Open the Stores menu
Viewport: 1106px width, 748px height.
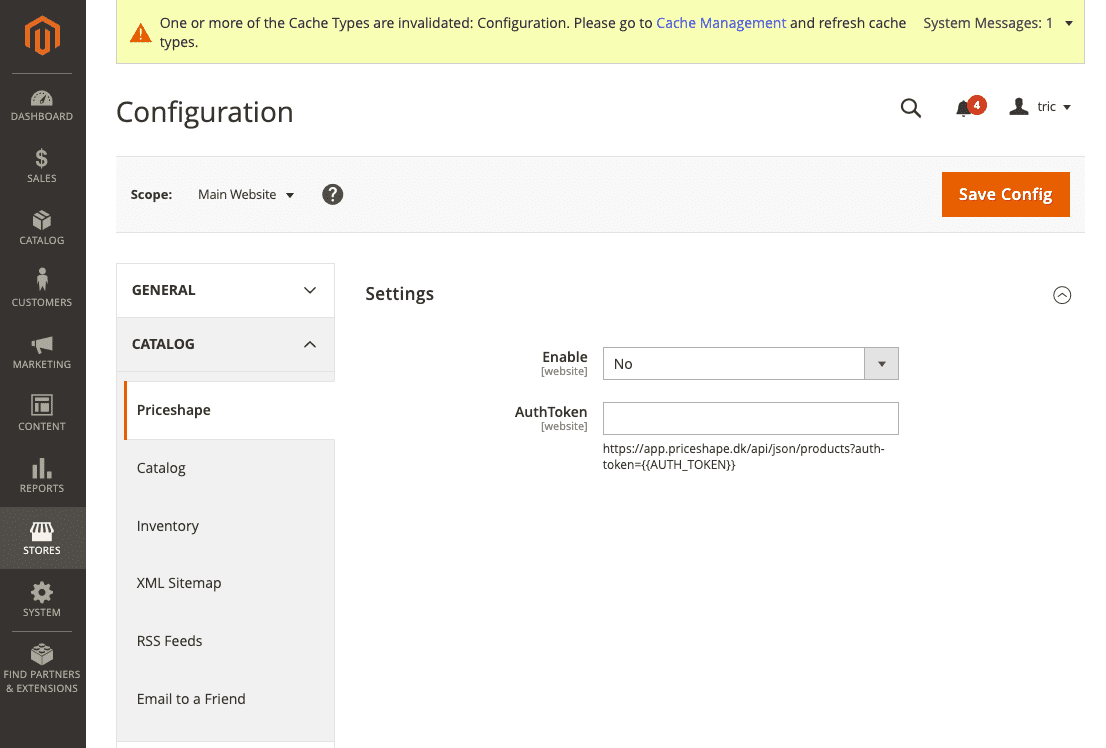coord(42,538)
